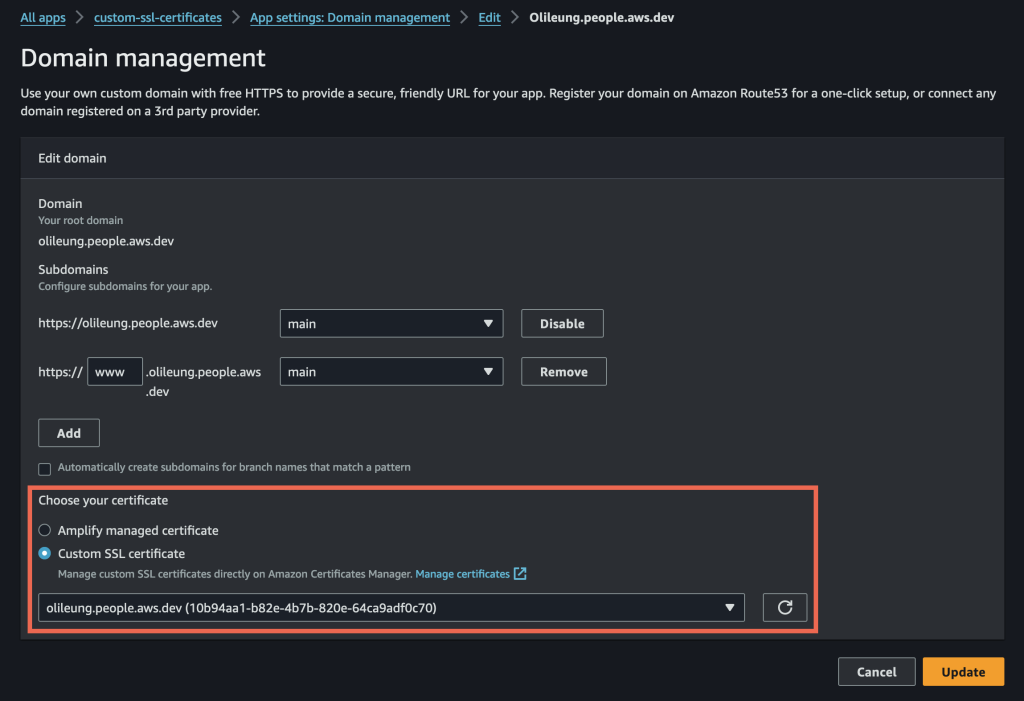Open the branch dropdown for olileung.people.aws.dev
The image size is (1024, 701).
(391, 323)
